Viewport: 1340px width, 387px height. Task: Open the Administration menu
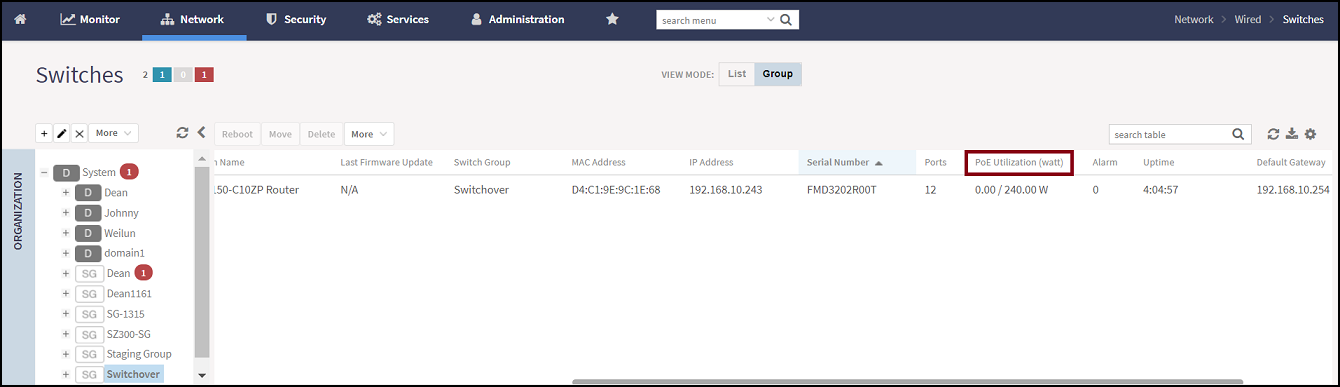[x=517, y=19]
